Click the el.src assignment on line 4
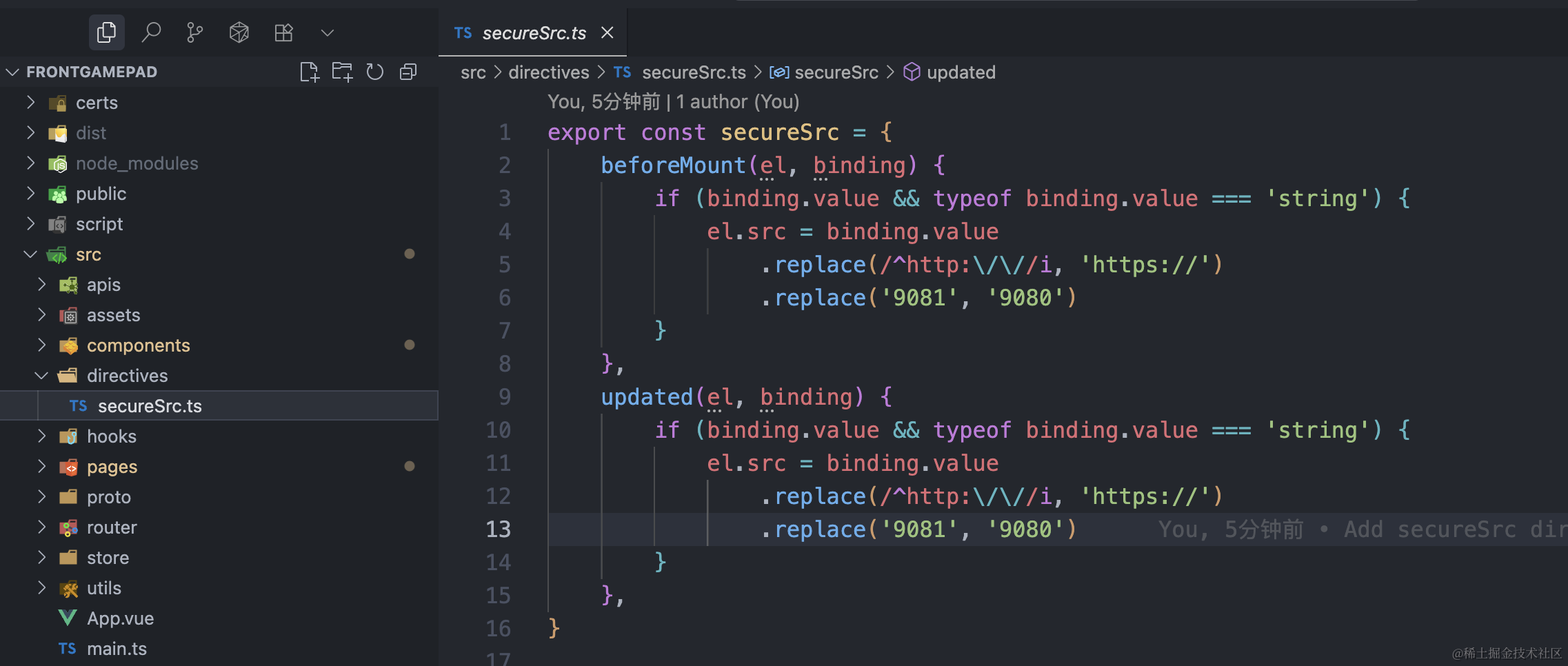Screen dimensions: 1568x666 (x=853, y=231)
